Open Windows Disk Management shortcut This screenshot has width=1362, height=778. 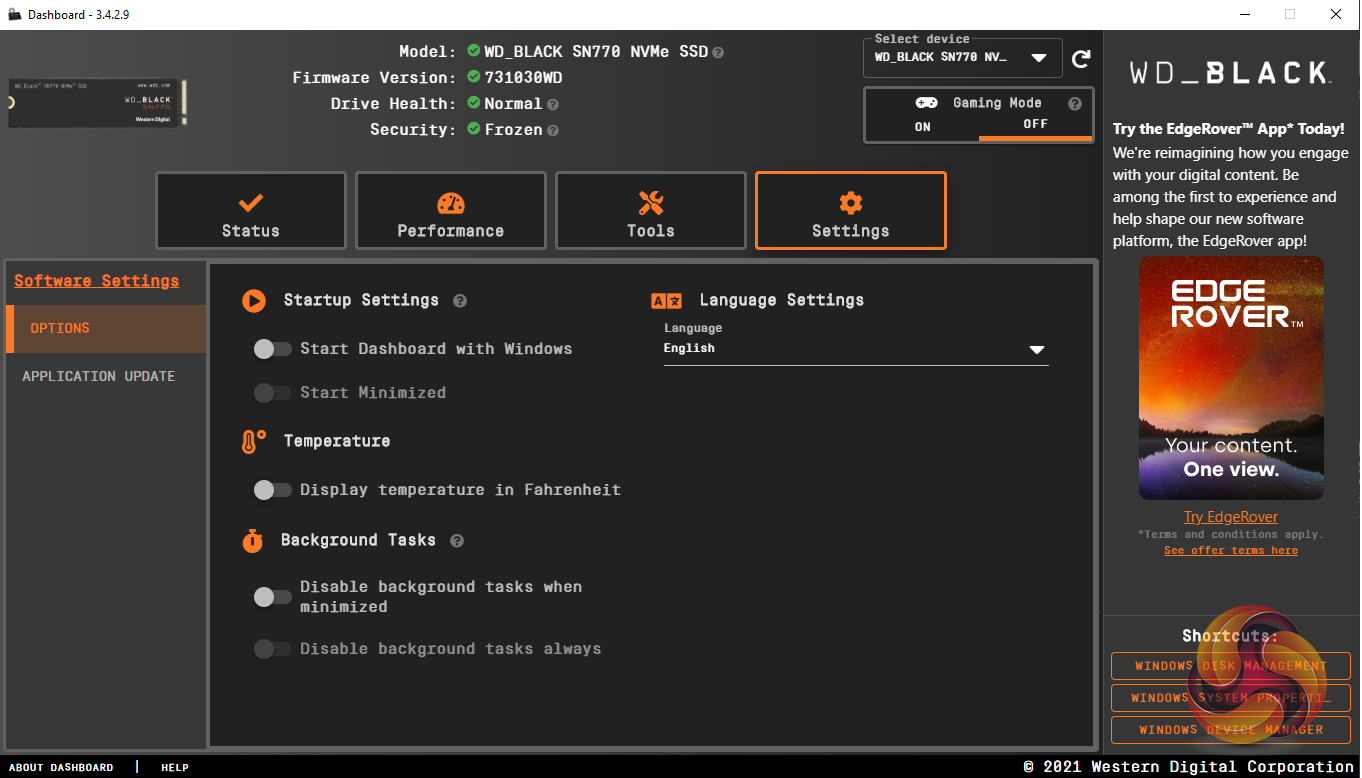point(1231,666)
